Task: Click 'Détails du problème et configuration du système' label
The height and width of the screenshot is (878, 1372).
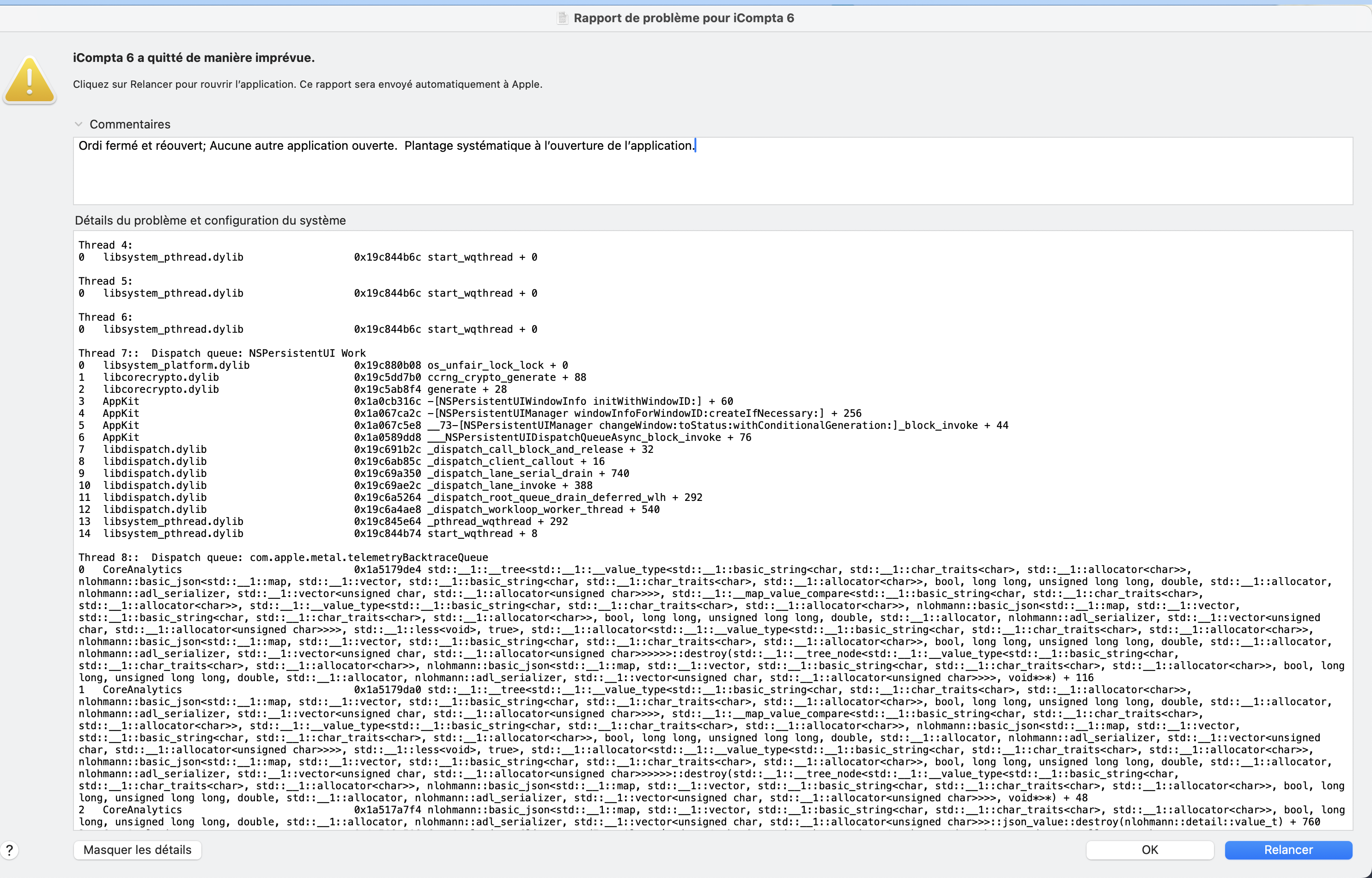Action: [x=210, y=220]
